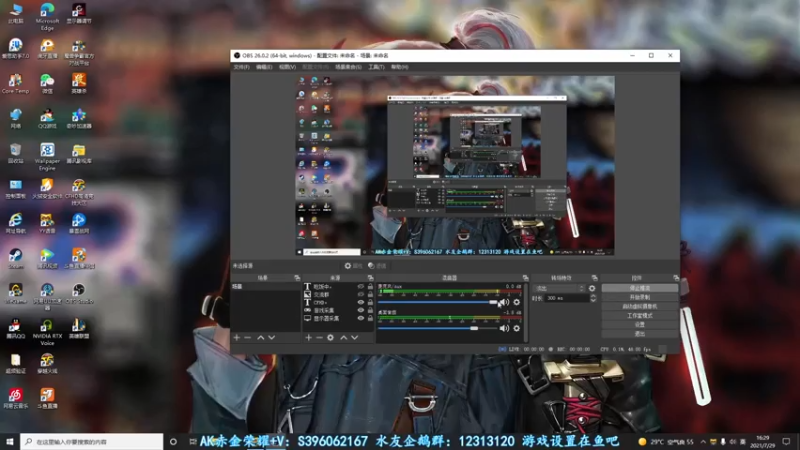
Task: Adjust the second mixer channel volume slider
Action: pyautogui.click(x=438, y=329)
